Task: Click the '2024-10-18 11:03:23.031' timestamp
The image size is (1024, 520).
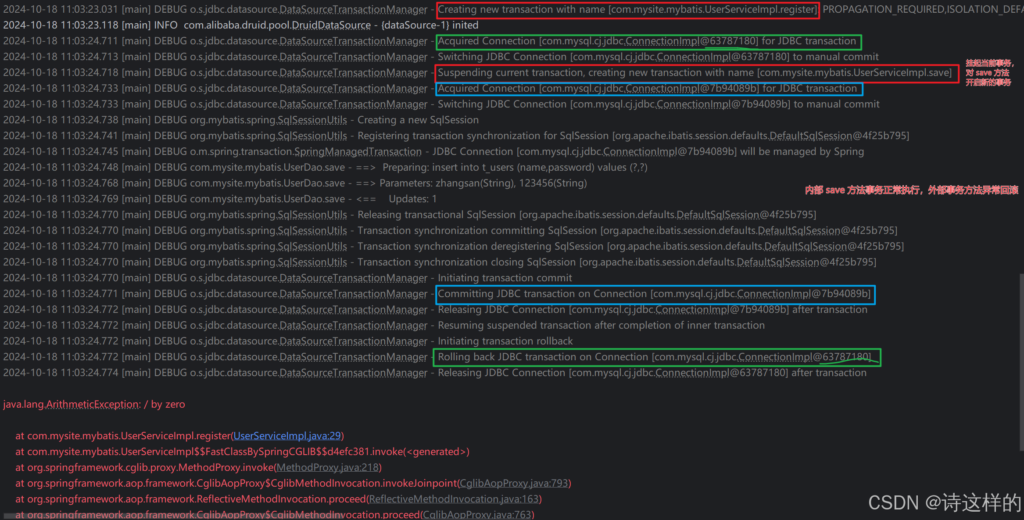Action: (61, 10)
